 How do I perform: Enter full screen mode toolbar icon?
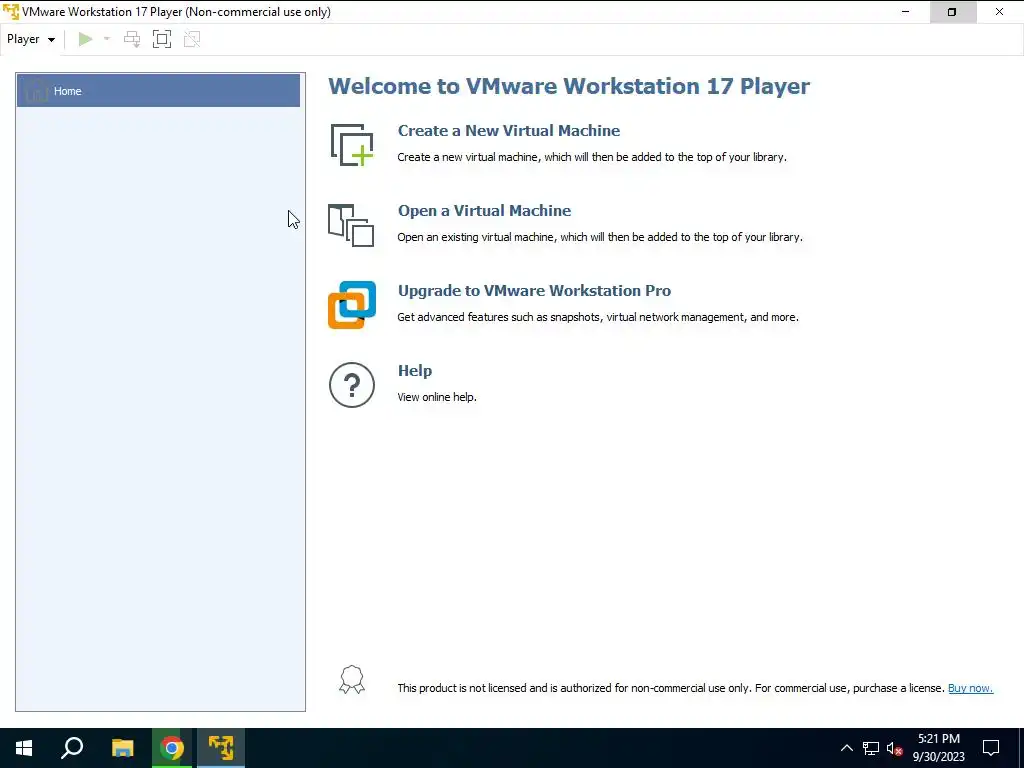pos(162,39)
